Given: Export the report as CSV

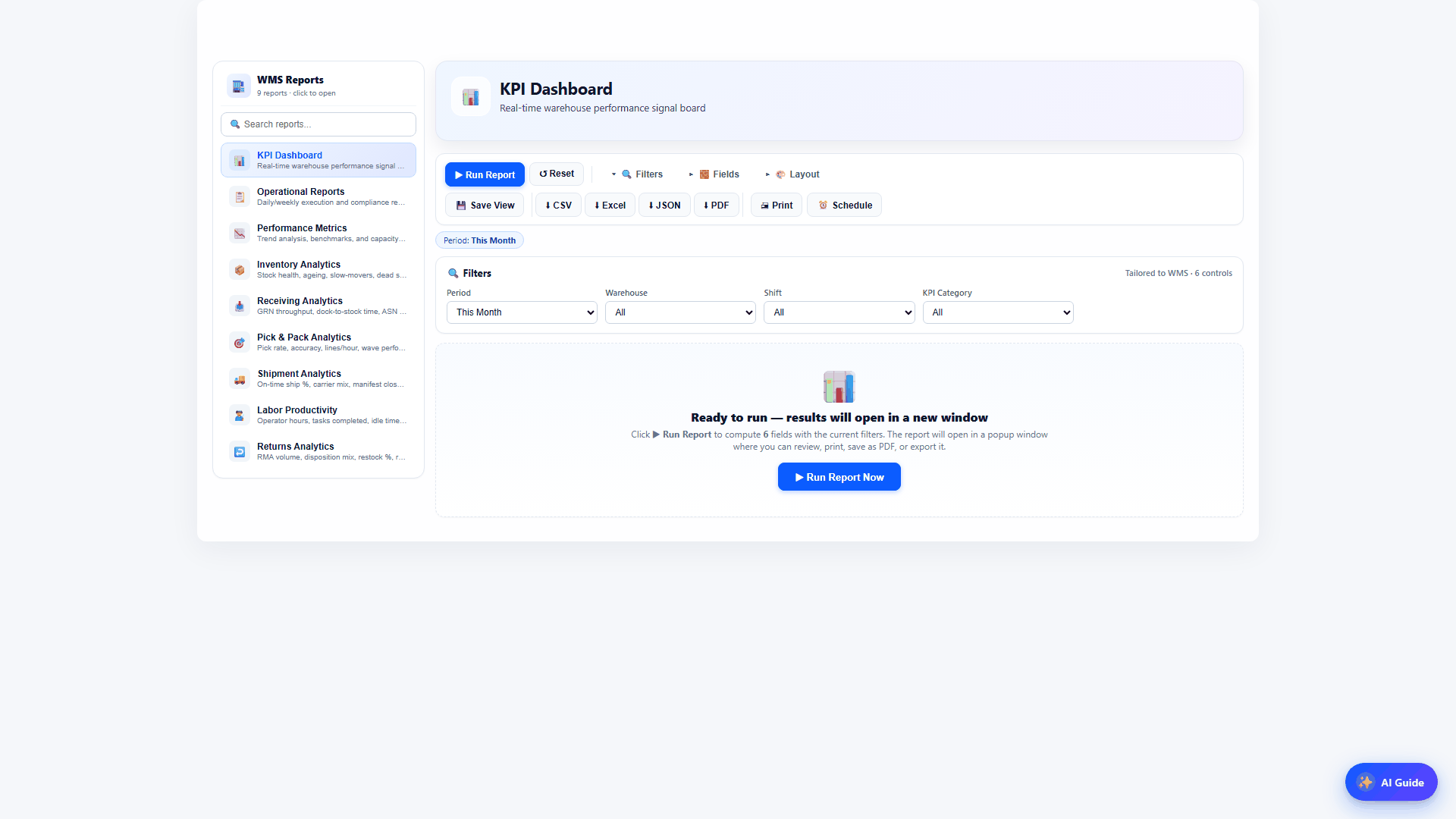Looking at the screenshot, I should [x=558, y=206].
